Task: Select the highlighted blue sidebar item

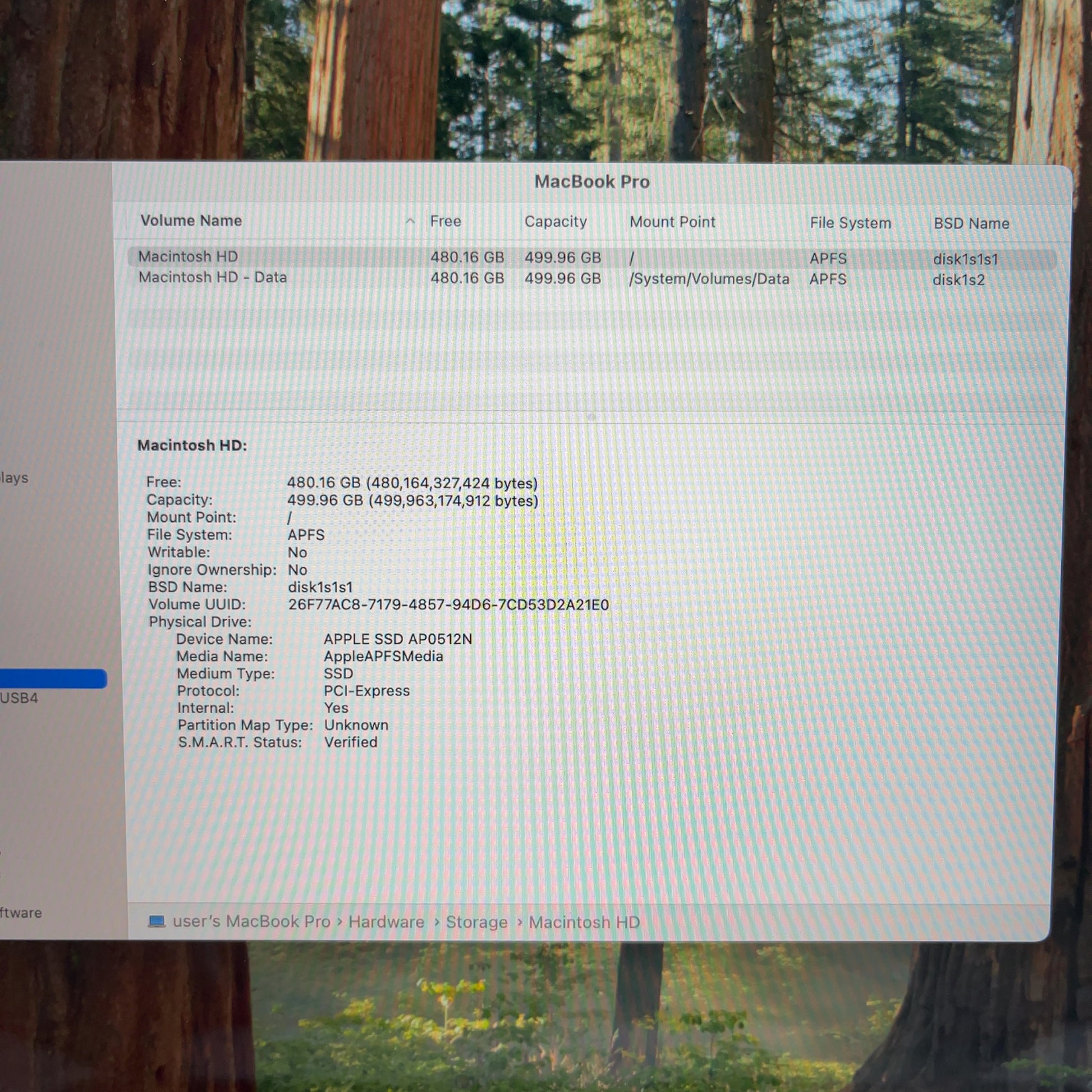Action: 53,678
